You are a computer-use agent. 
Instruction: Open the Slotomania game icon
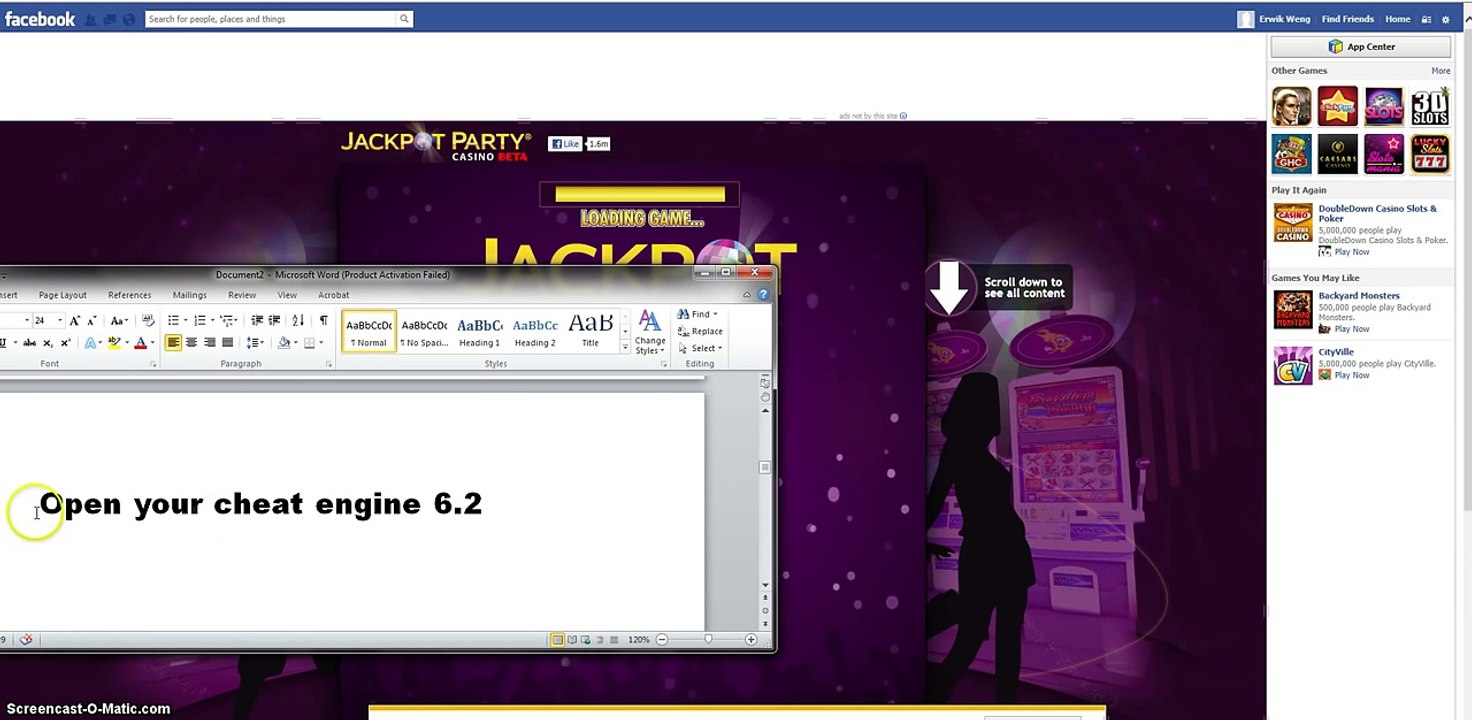[x=1384, y=154]
